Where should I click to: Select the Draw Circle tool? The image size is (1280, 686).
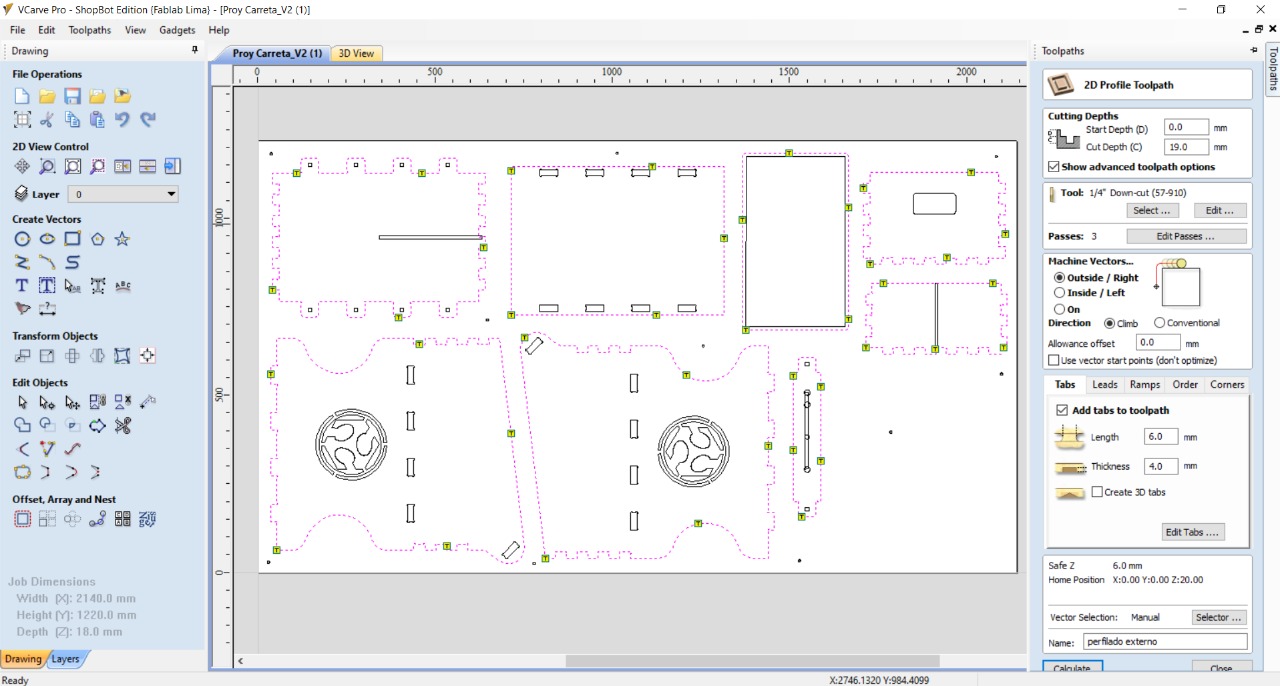point(22,239)
